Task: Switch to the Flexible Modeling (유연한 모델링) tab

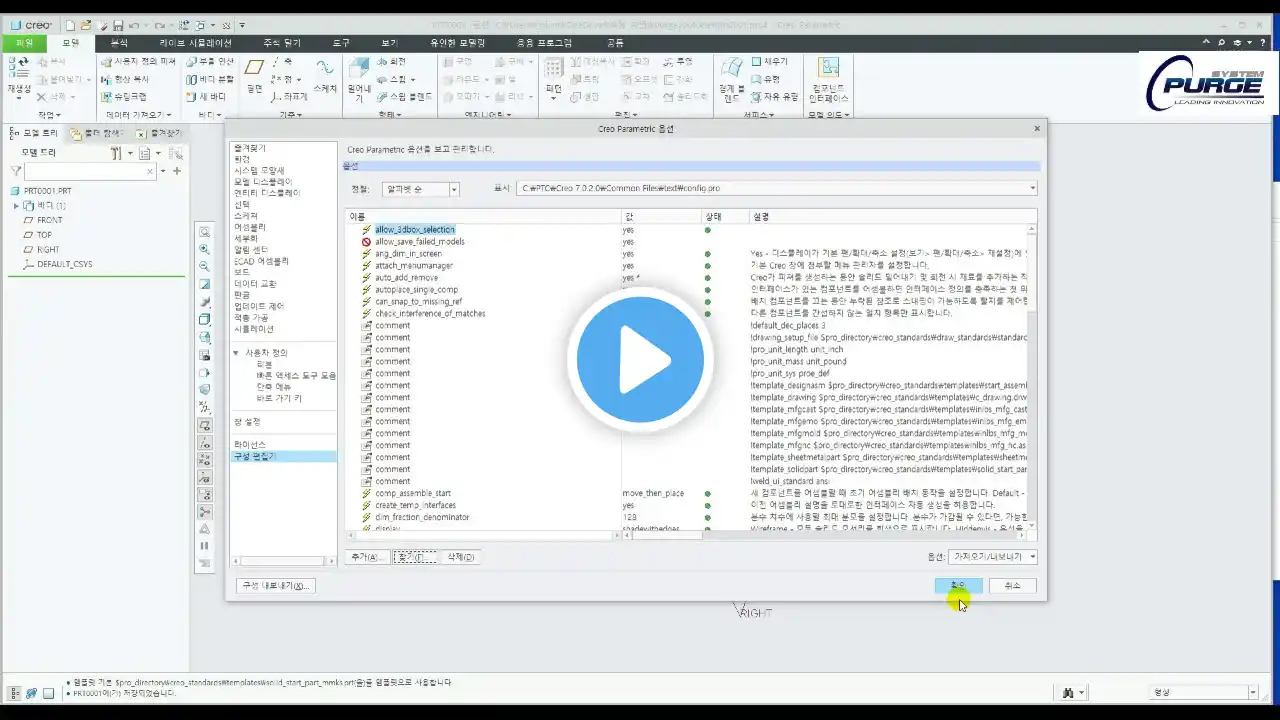Action: pos(457,43)
